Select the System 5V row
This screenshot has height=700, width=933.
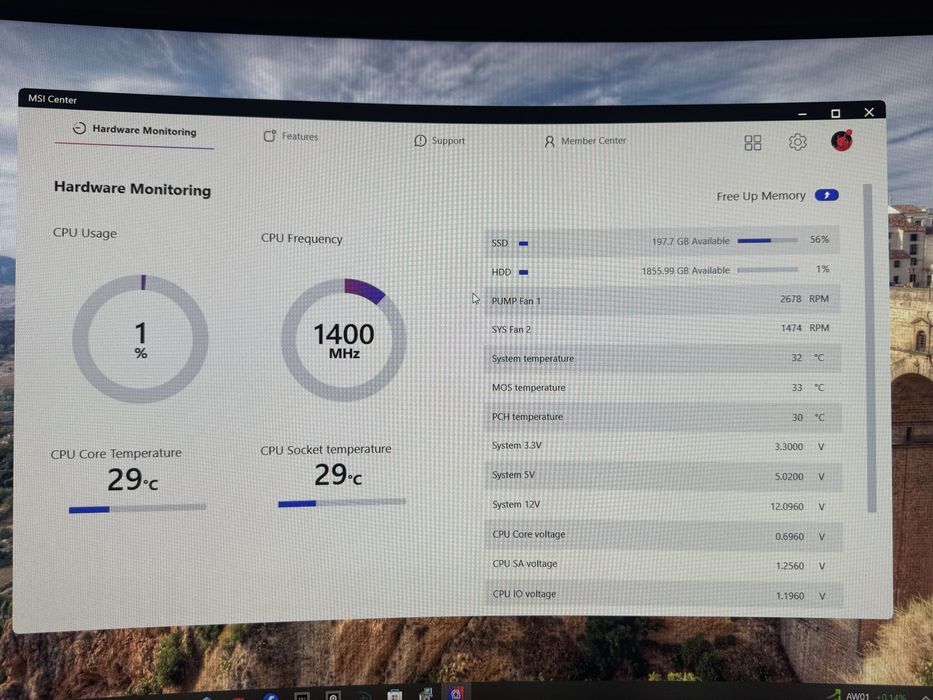click(662, 476)
